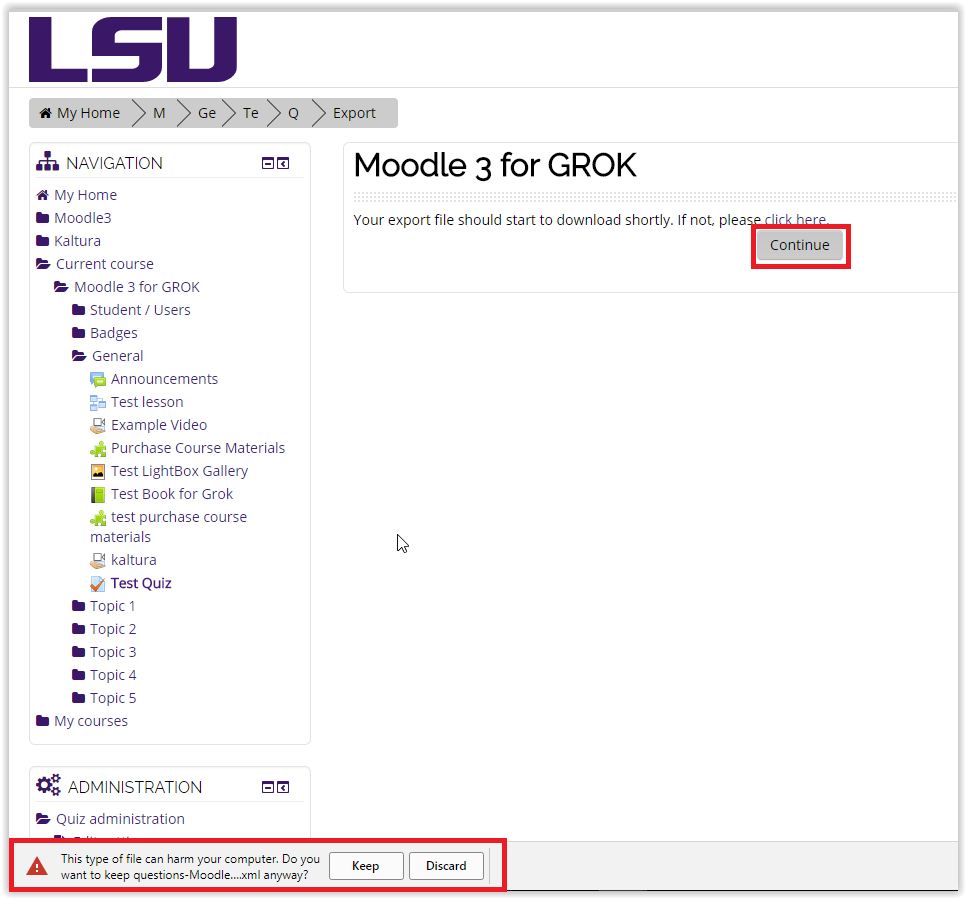Expand the Topic 5 folder

click(x=78, y=698)
